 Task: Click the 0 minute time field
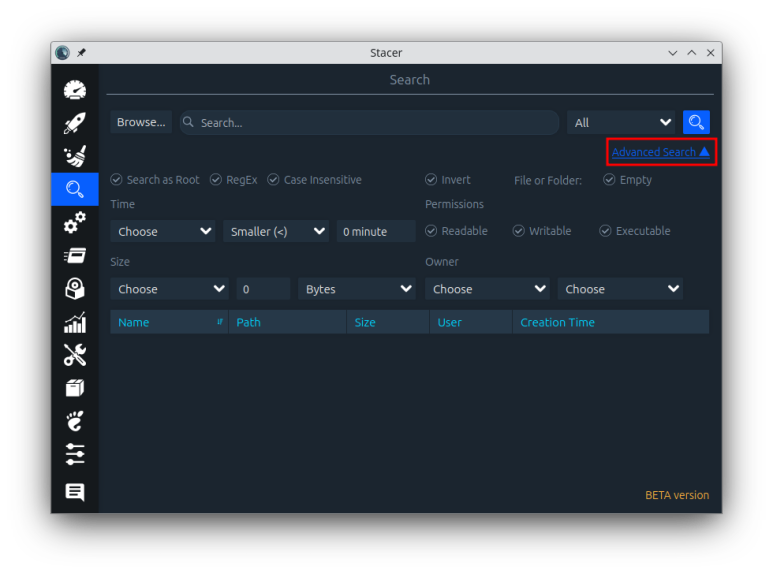point(376,231)
